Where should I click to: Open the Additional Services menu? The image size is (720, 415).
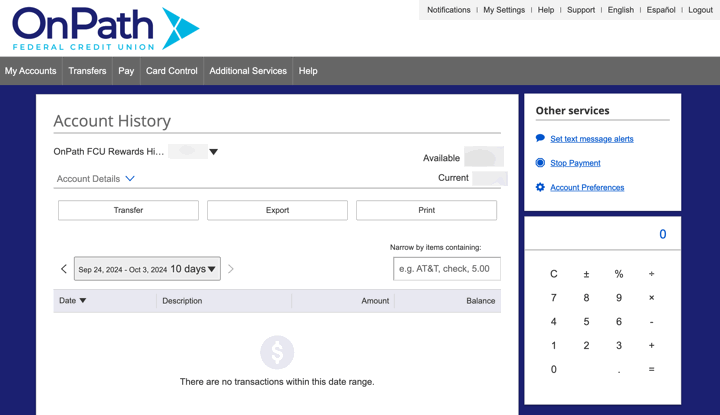pos(248,71)
